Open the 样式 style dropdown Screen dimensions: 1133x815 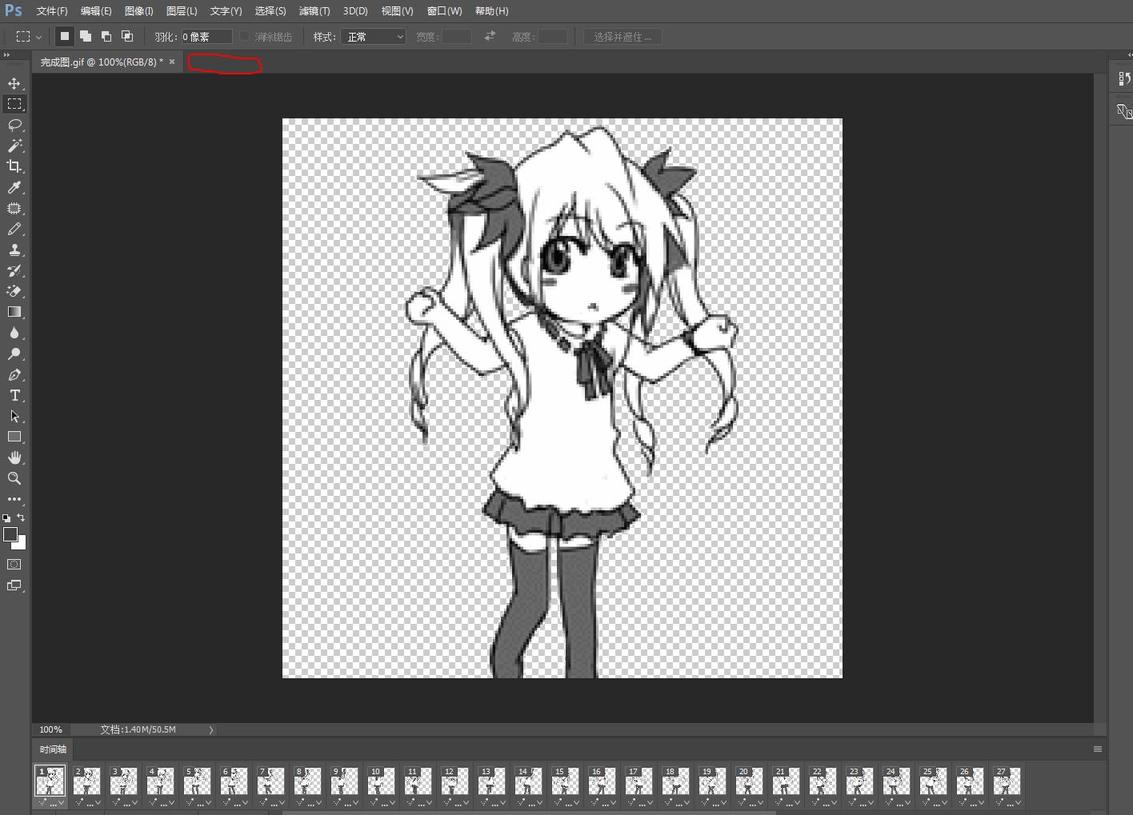click(373, 36)
